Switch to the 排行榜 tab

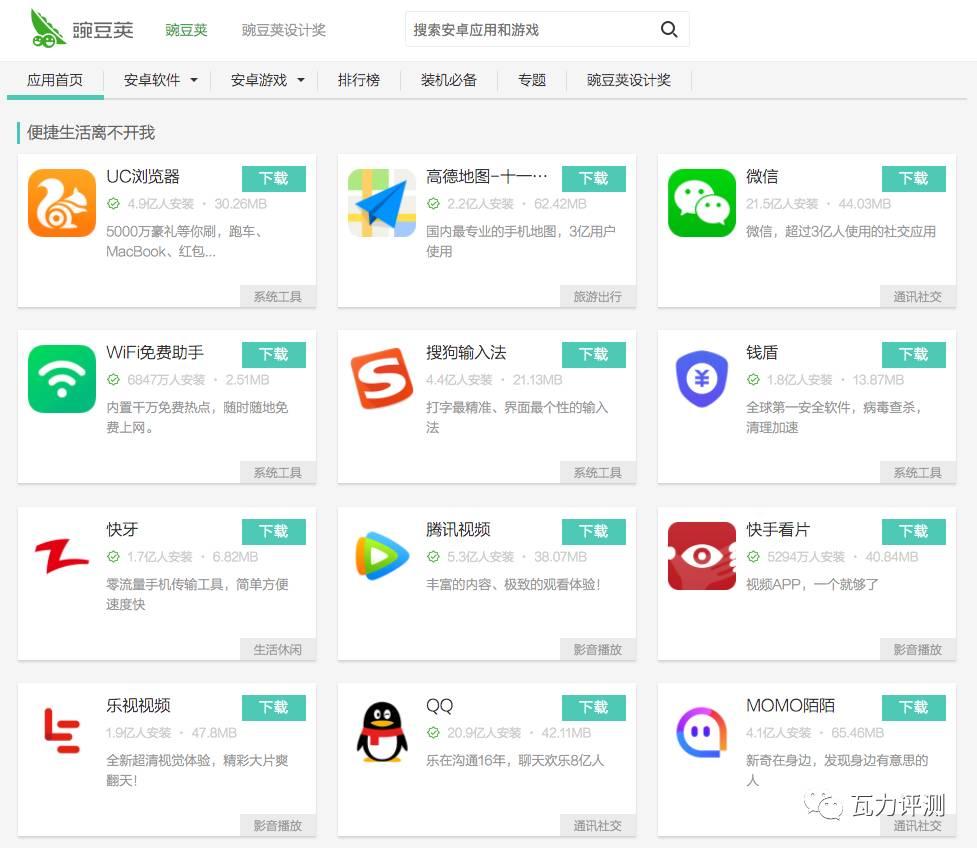359,80
